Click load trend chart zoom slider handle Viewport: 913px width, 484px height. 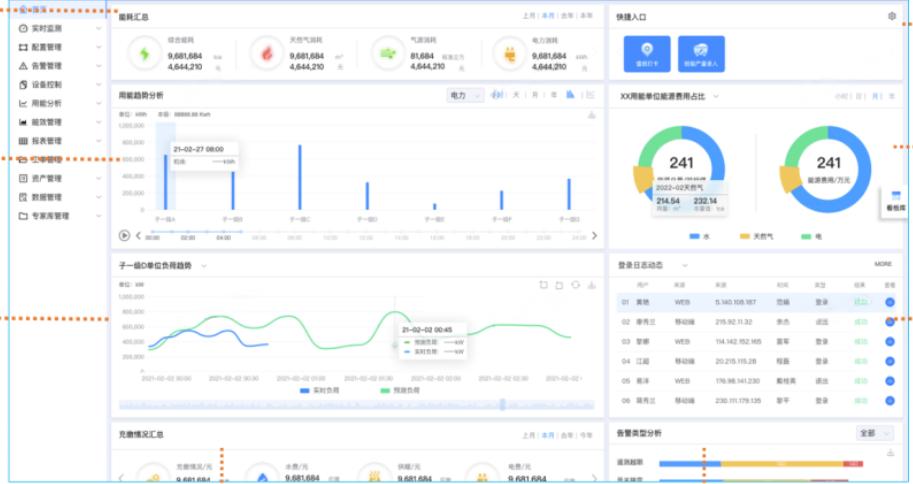point(503,405)
